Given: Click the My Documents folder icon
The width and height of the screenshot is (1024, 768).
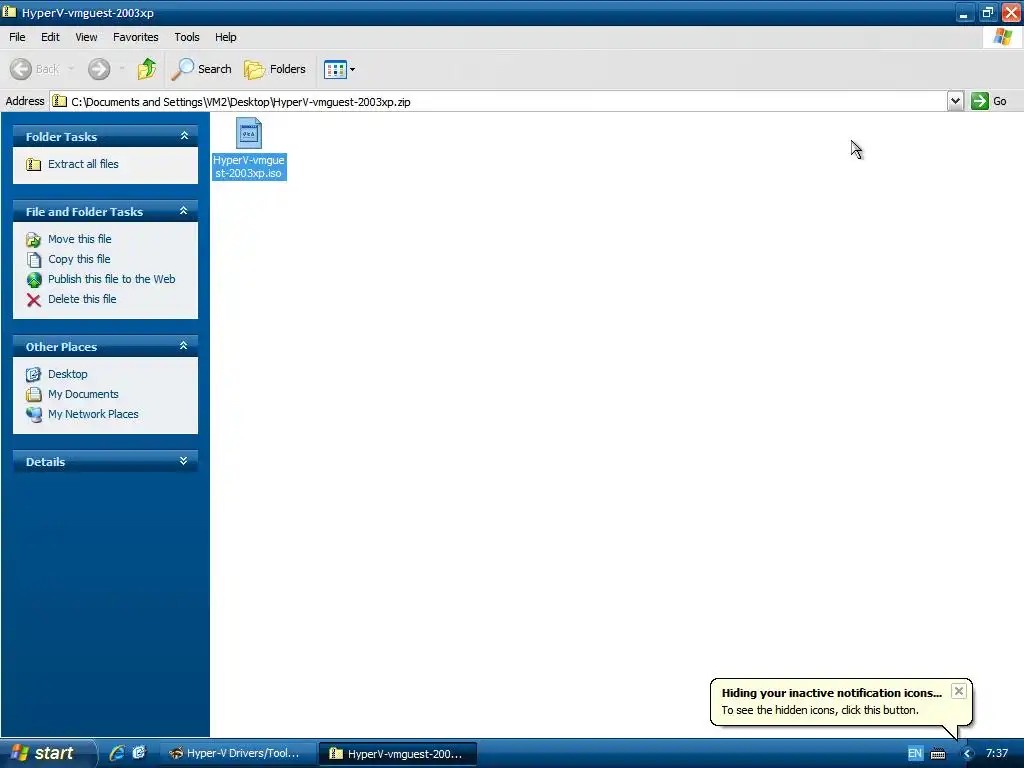Looking at the screenshot, I should point(33,394).
